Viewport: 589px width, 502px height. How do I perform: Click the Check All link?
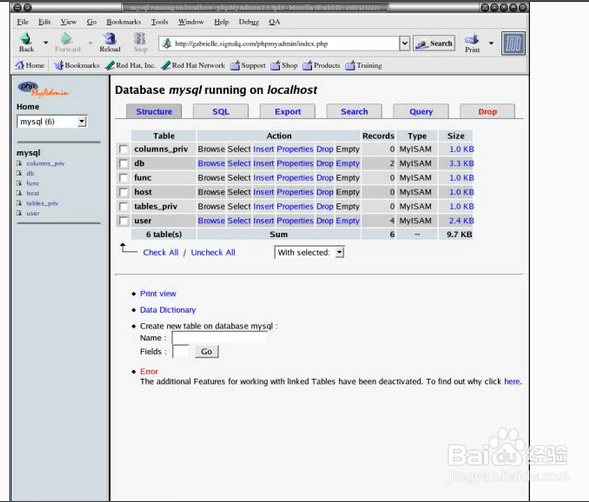click(160, 253)
